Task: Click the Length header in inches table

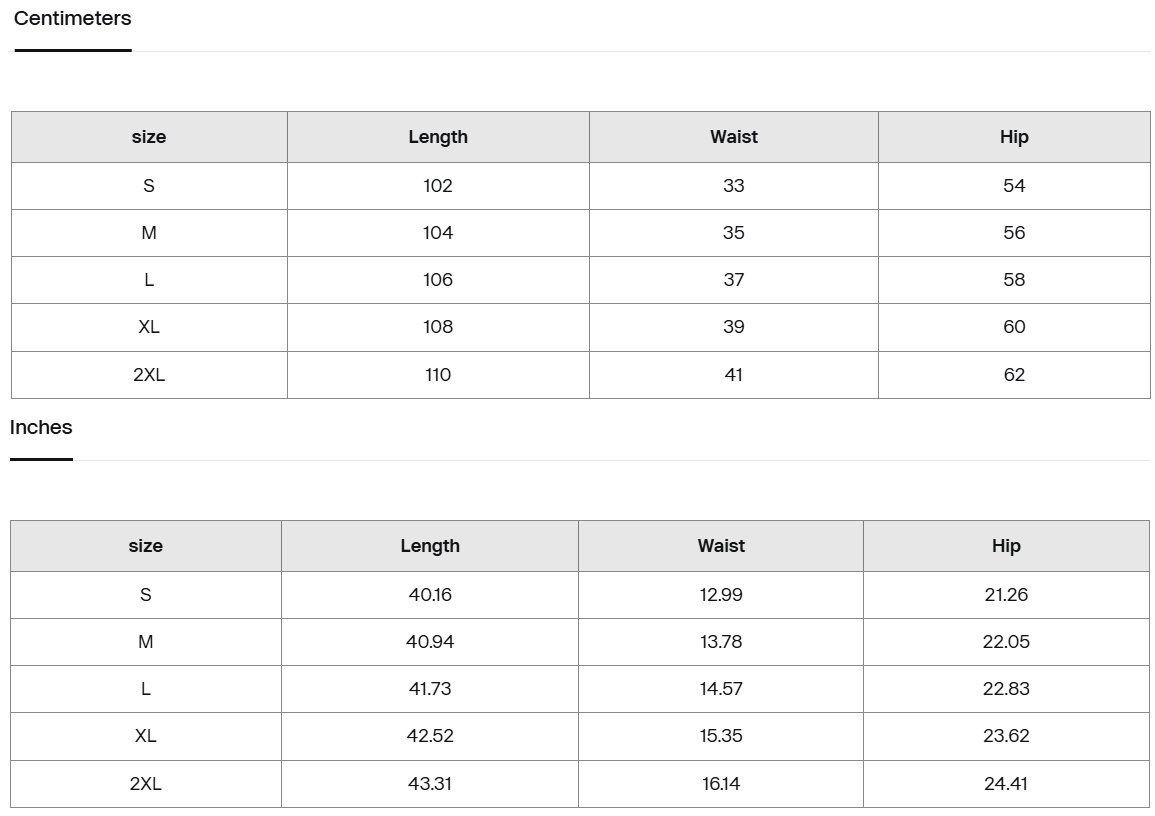Action: pos(430,546)
